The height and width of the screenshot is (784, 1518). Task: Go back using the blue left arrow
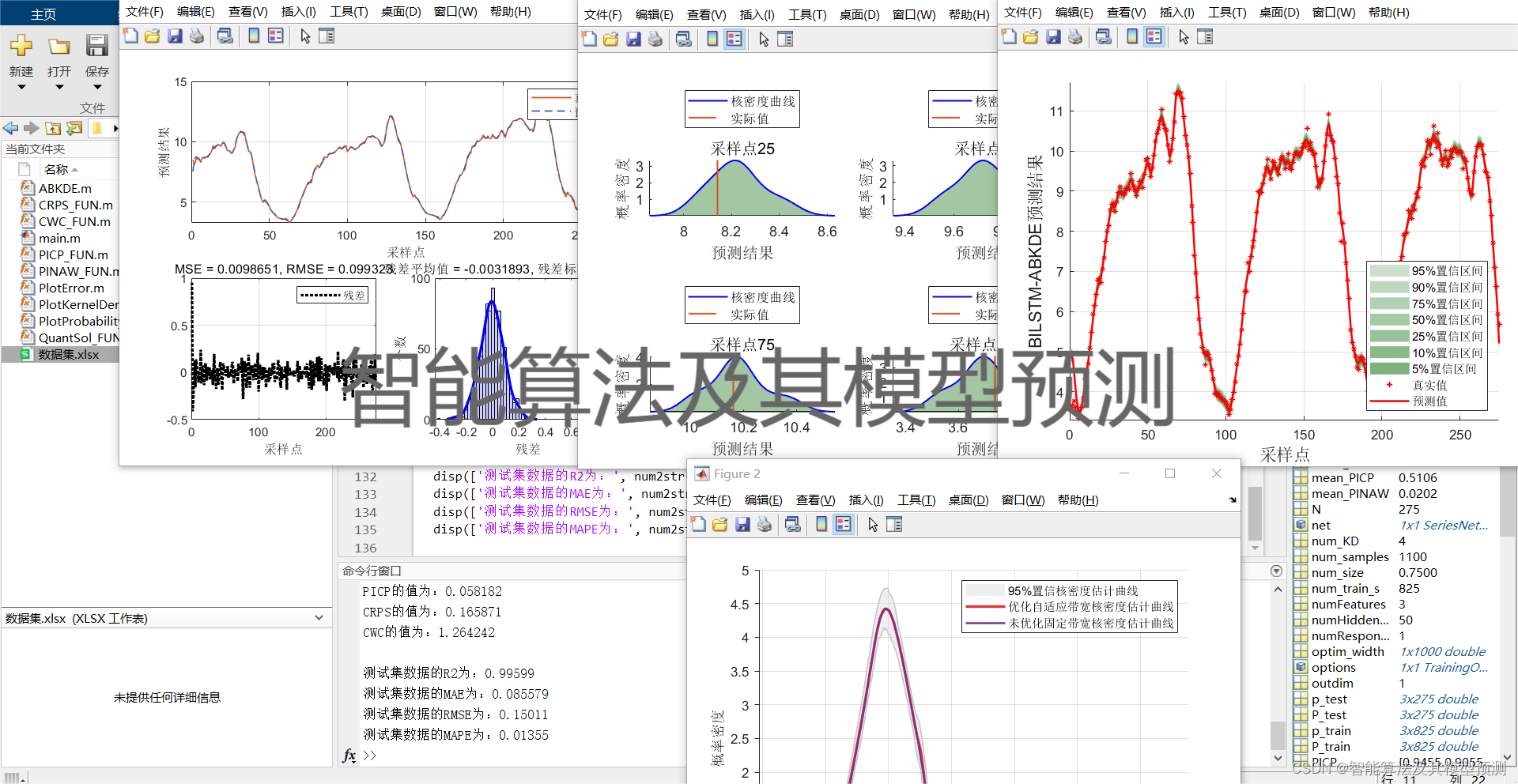[10, 128]
